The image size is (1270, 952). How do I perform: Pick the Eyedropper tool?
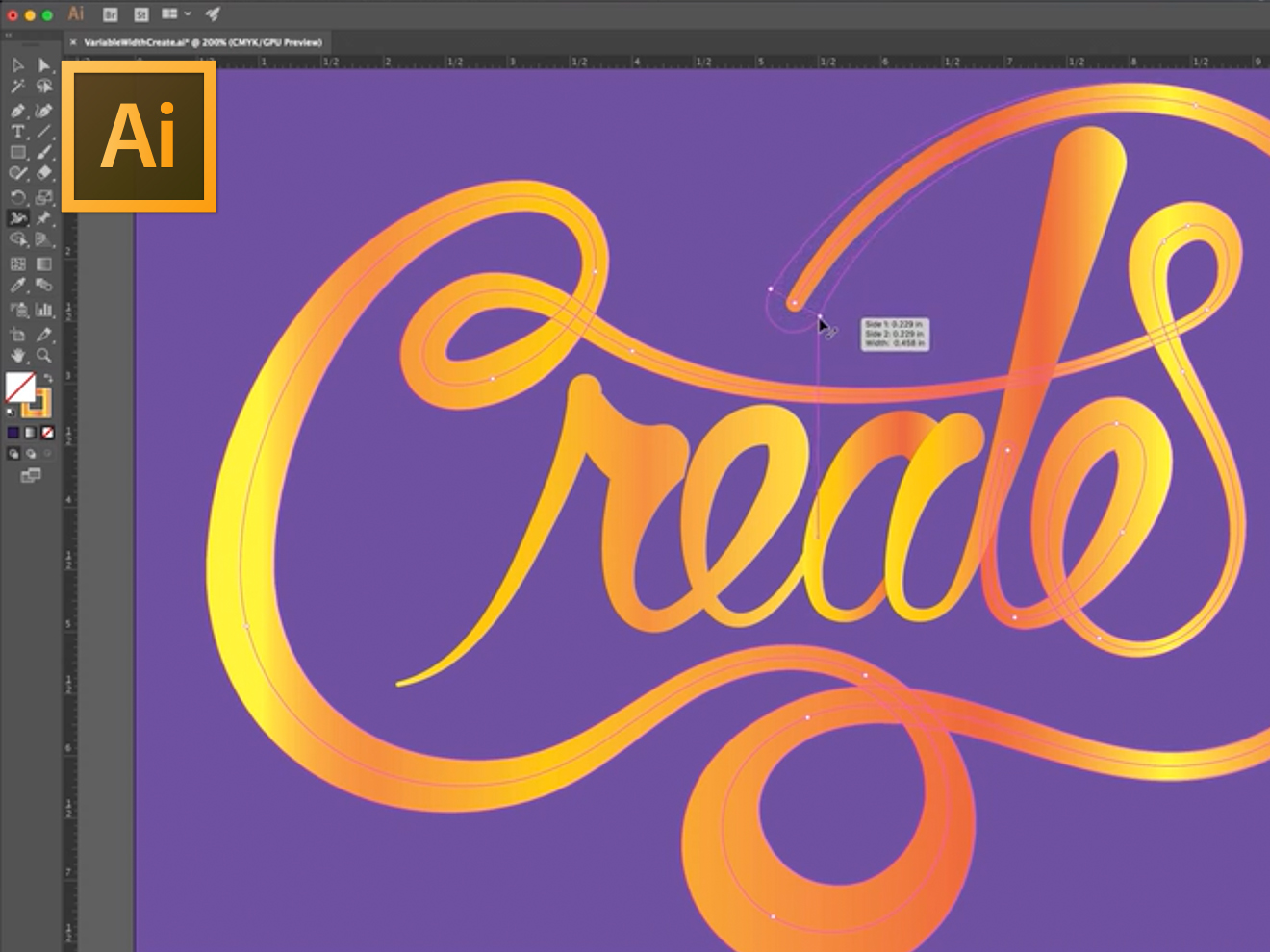coord(17,285)
